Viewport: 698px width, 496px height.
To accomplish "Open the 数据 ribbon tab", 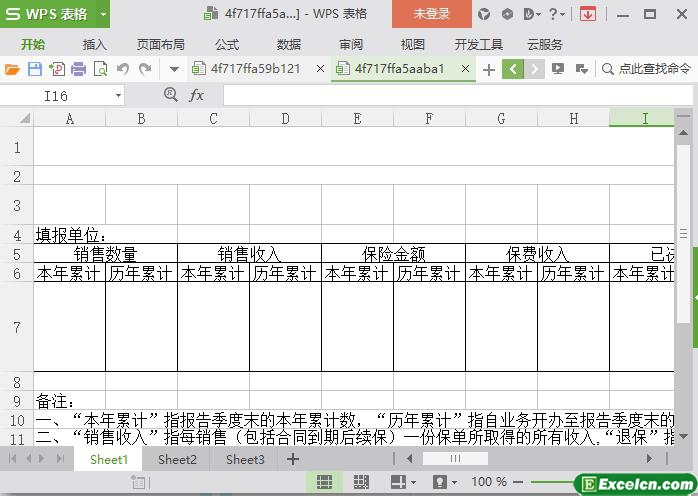I will pos(288,45).
